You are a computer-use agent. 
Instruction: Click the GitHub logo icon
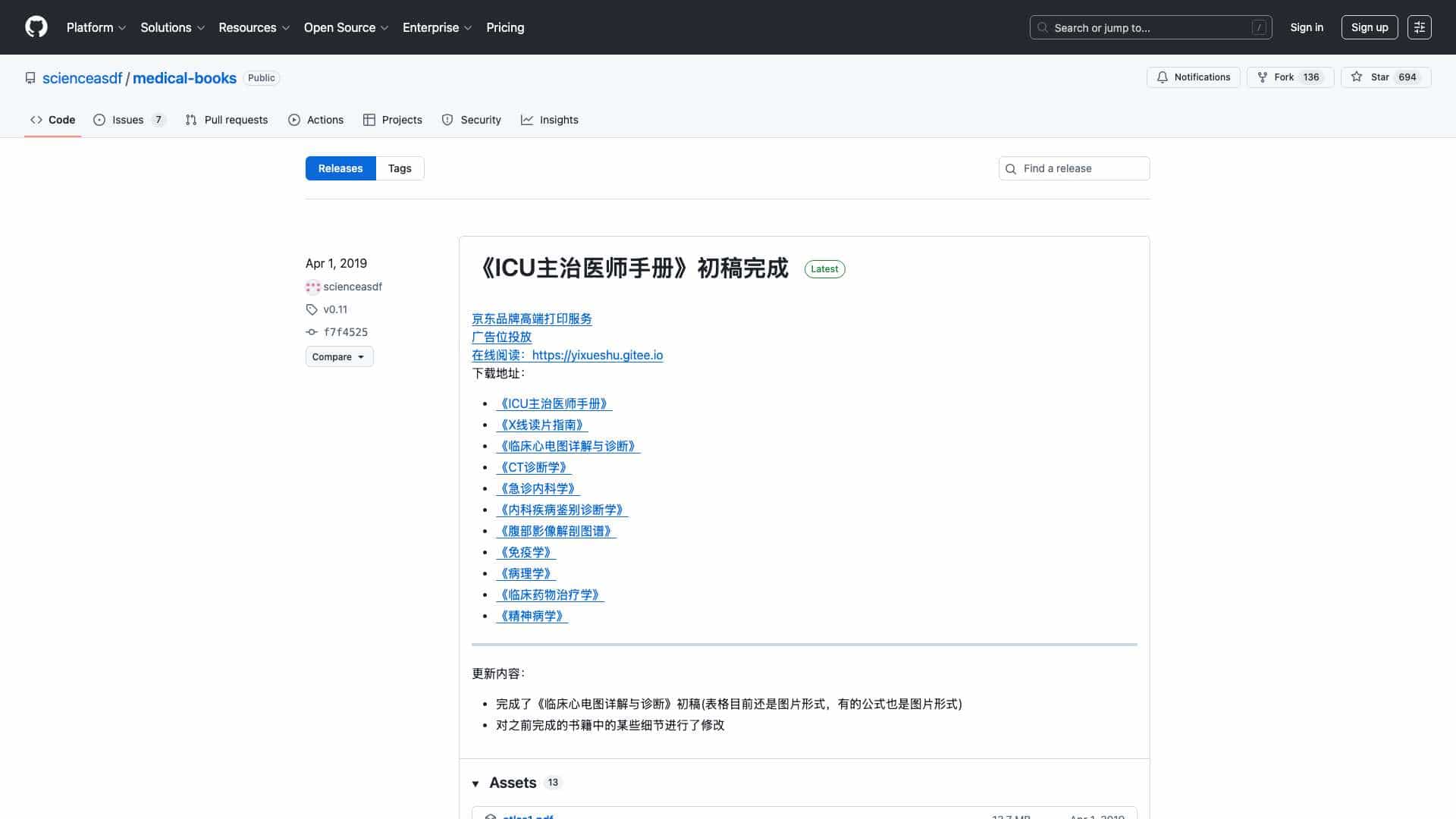(36, 27)
